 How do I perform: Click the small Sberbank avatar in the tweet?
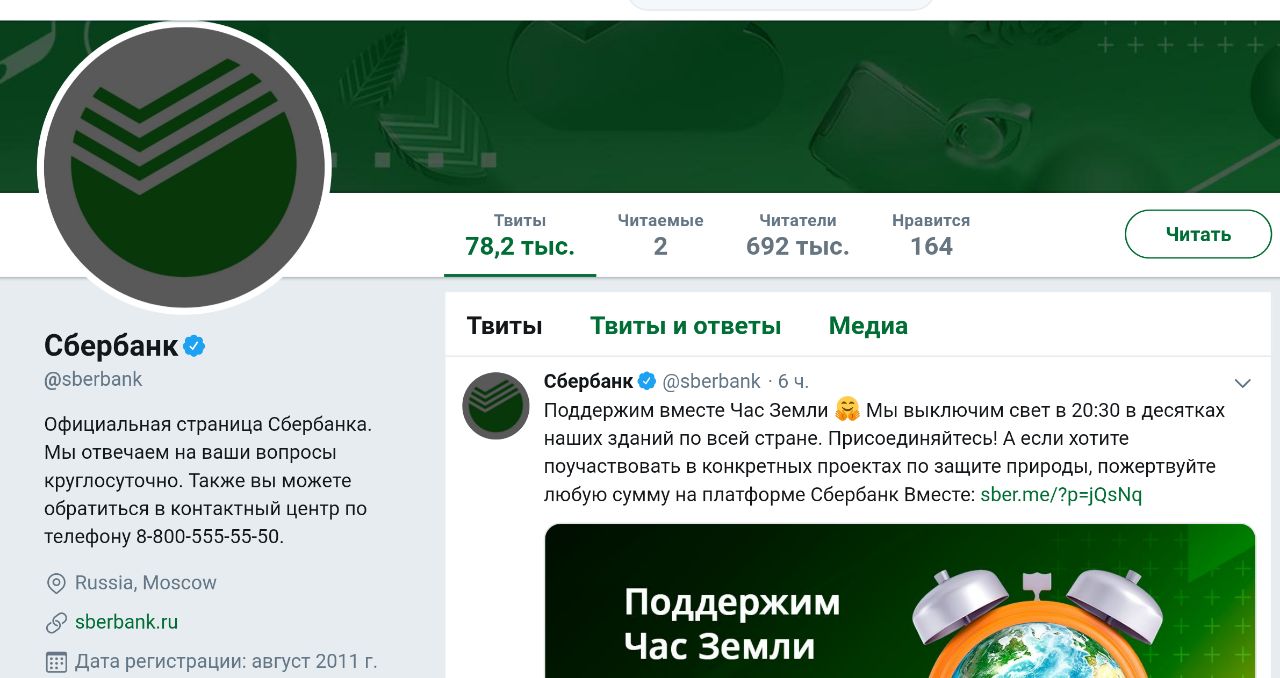click(x=495, y=405)
